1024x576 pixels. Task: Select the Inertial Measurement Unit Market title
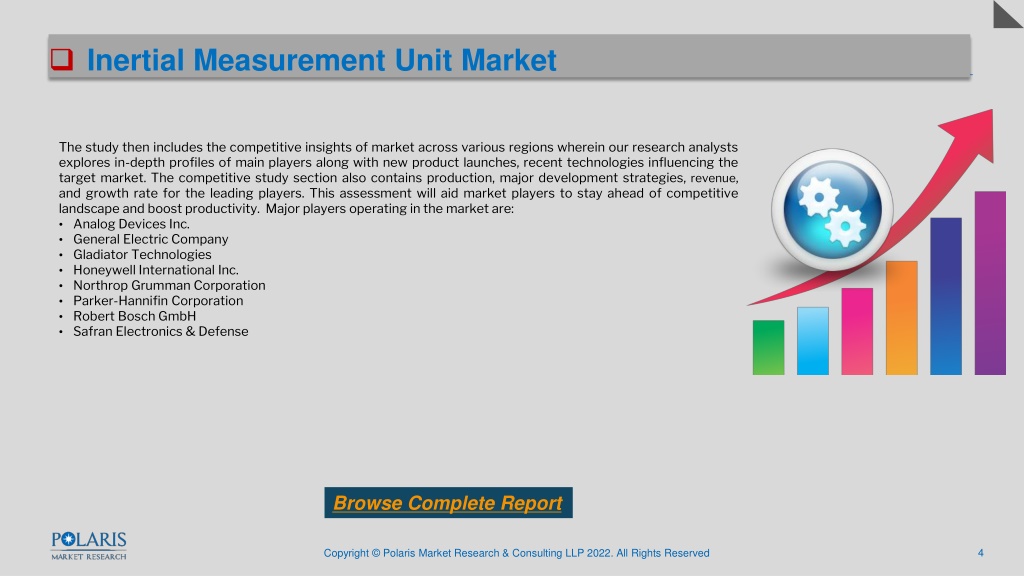pyautogui.click(x=321, y=60)
